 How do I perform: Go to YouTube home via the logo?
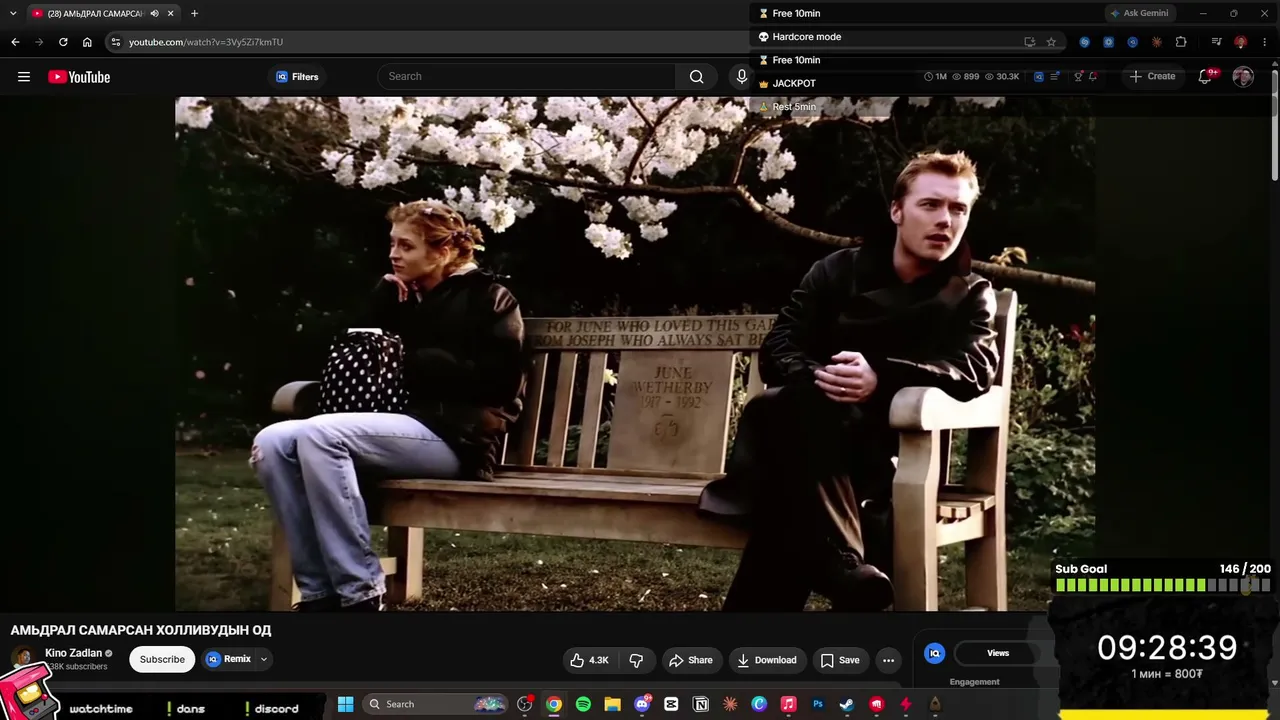coord(79,77)
